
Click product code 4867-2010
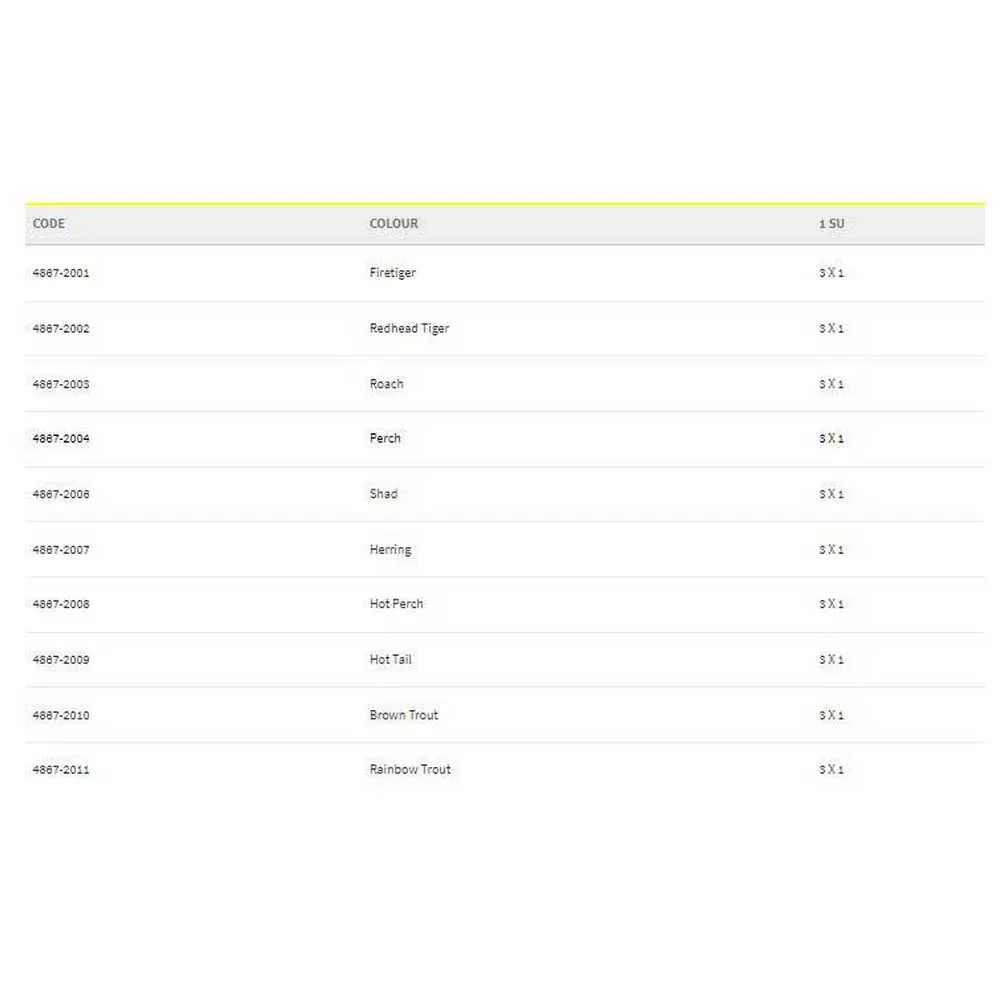pos(61,715)
